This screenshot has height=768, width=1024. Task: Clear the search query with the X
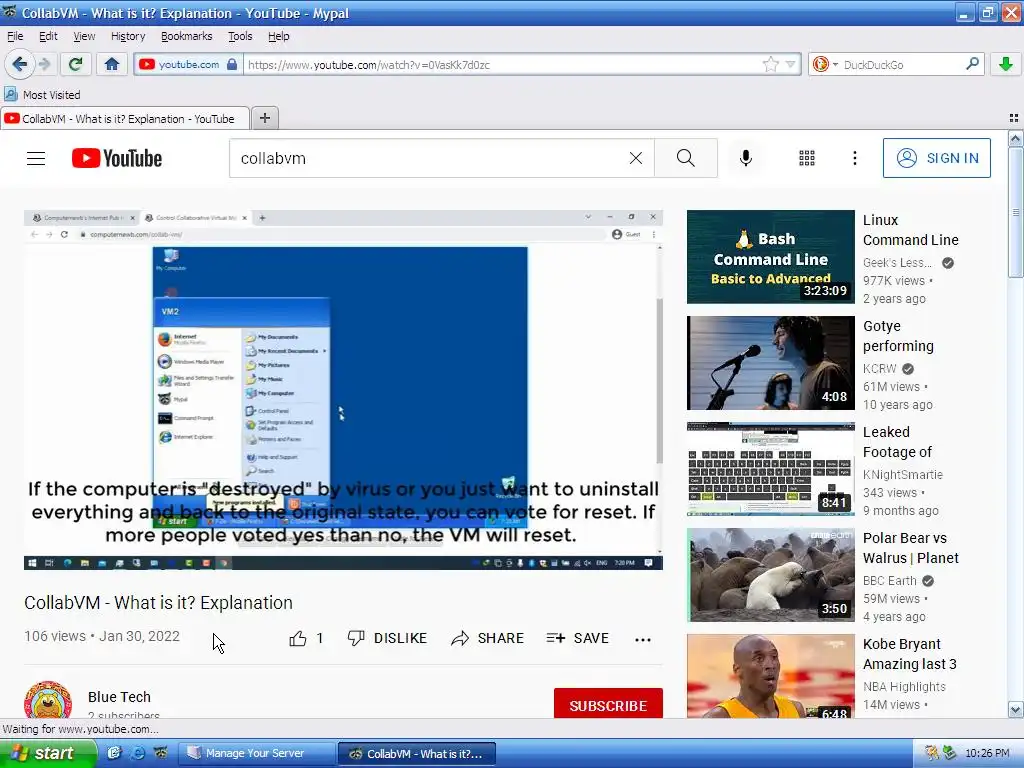click(635, 158)
